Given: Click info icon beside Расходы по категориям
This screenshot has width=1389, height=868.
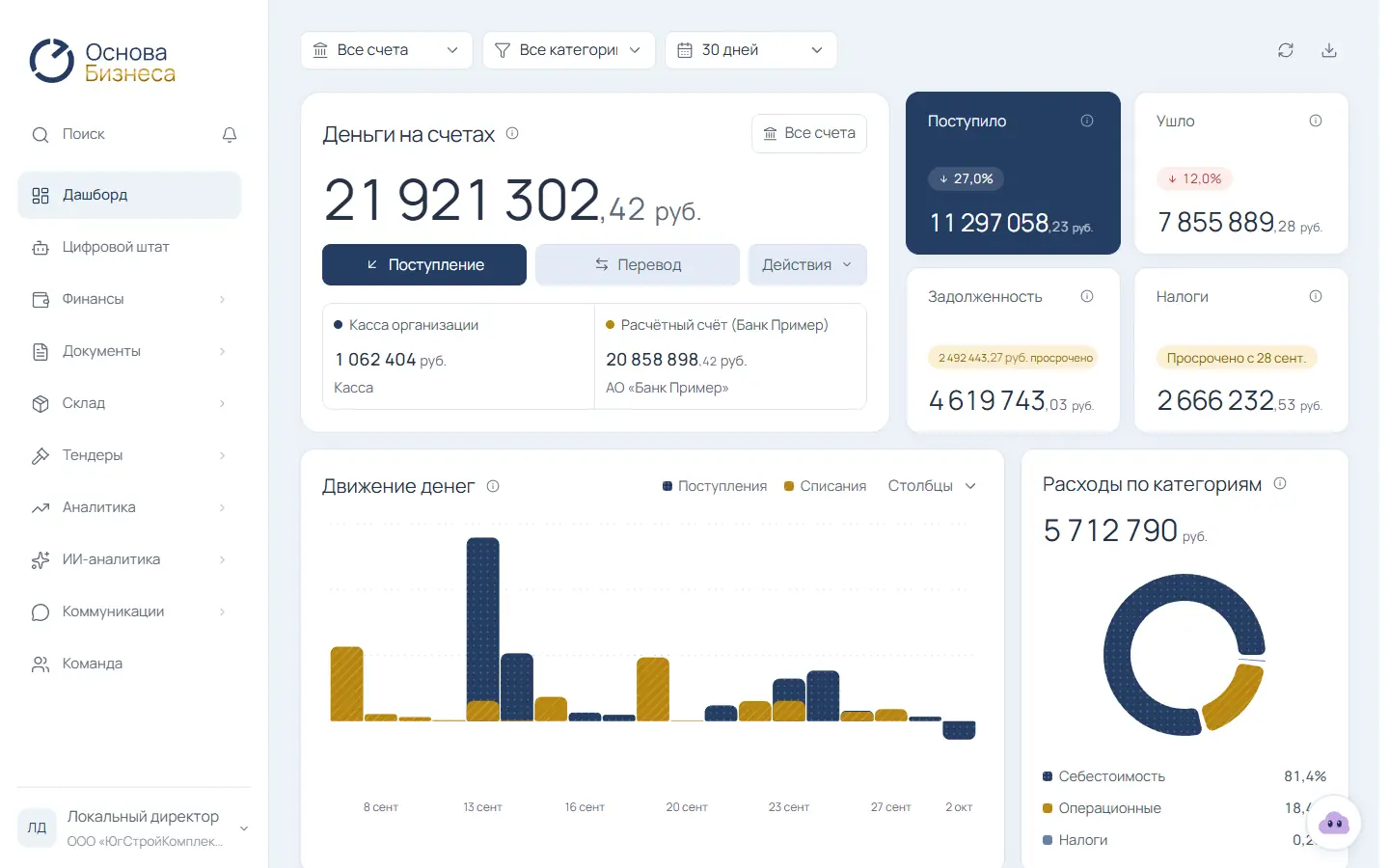Looking at the screenshot, I should pyautogui.click(x=1280, y=483).
